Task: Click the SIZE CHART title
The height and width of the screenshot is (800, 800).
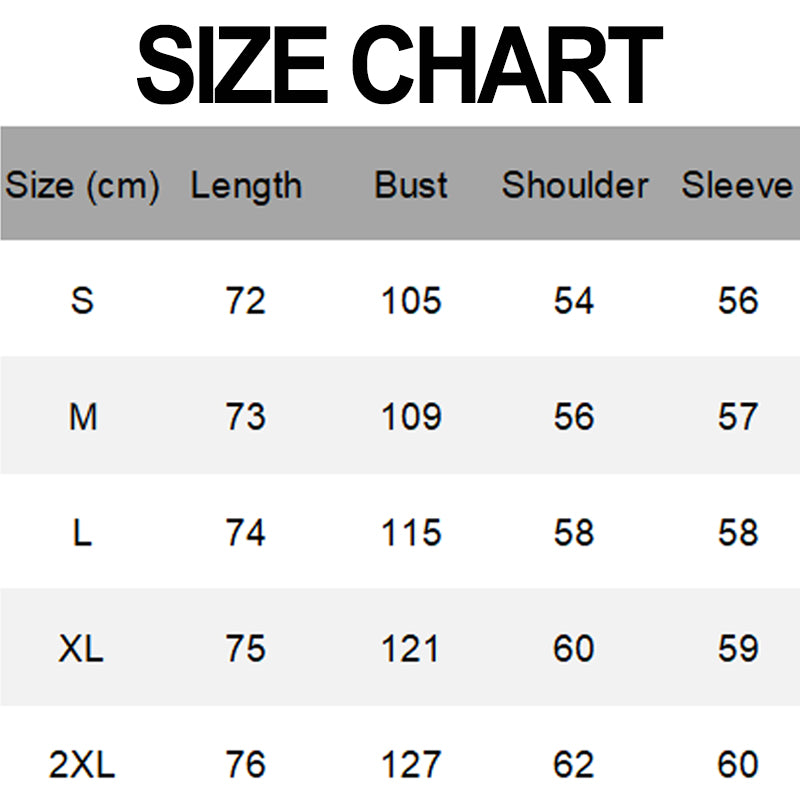Action: point(399,66)
